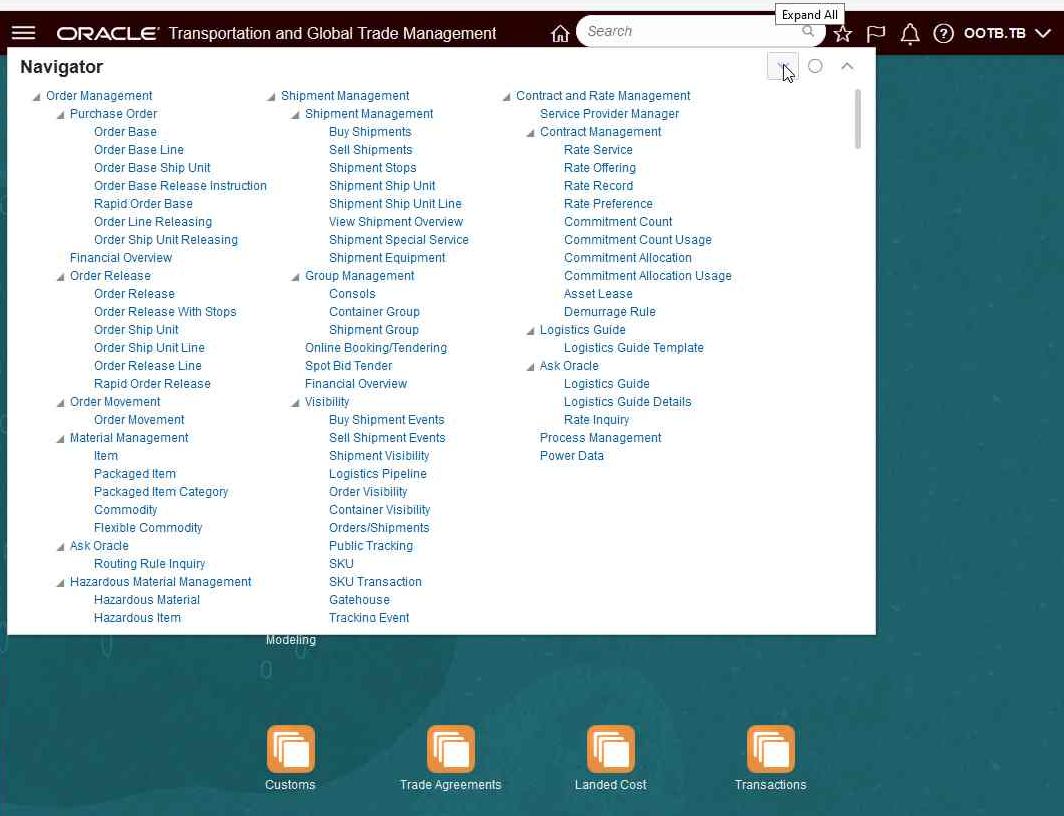1064x816 pixels.
Task: Open Logistics Pipeline
Action: 377,473
